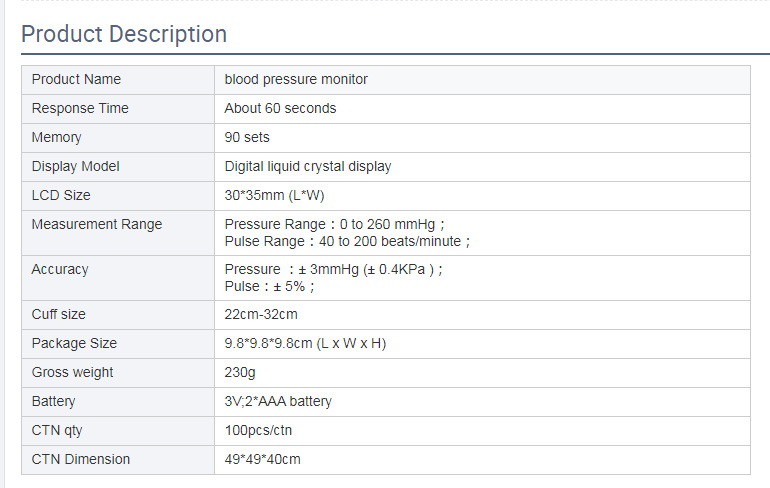This screenshot has height=488, width=770.
Task: Click the Cuff size value '22cm-32cm'
Action: (261, 314)
